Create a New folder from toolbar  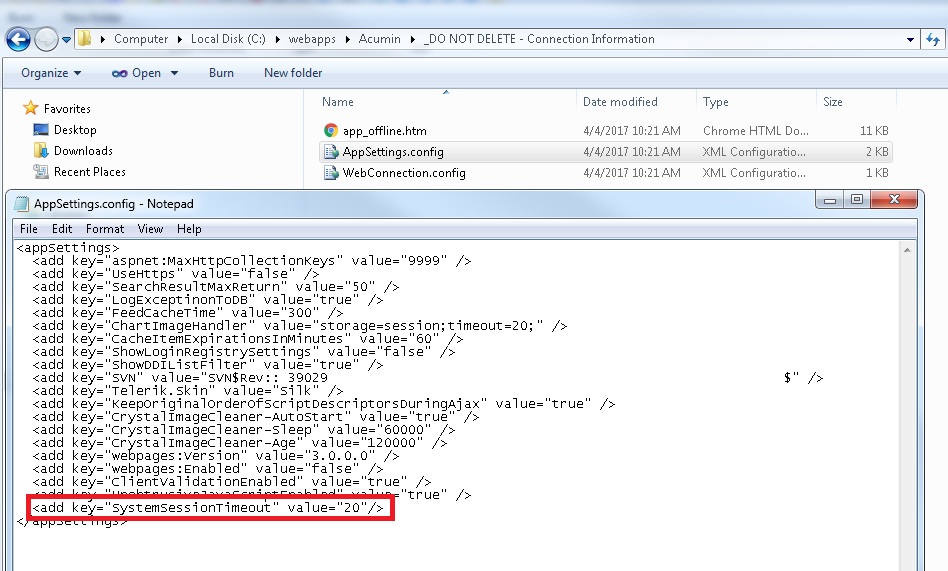click(x=293, y=73)
